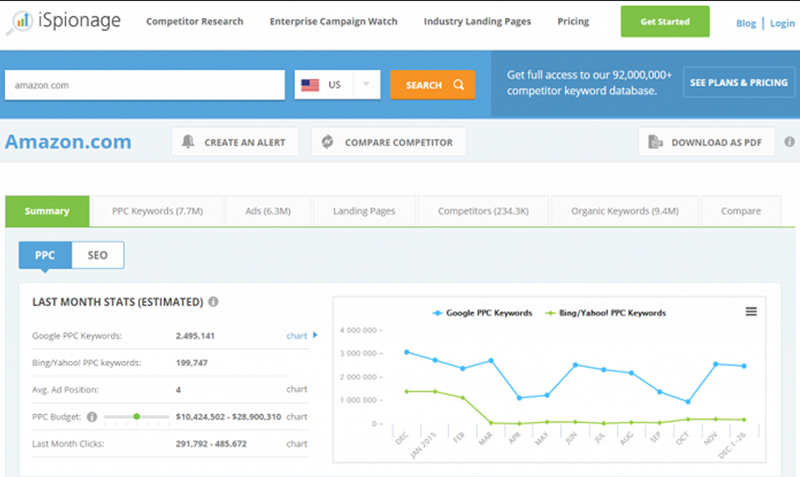Select Ads (6.3M) tab
Viewport: 800px width, 477px height.
point(268,211)
